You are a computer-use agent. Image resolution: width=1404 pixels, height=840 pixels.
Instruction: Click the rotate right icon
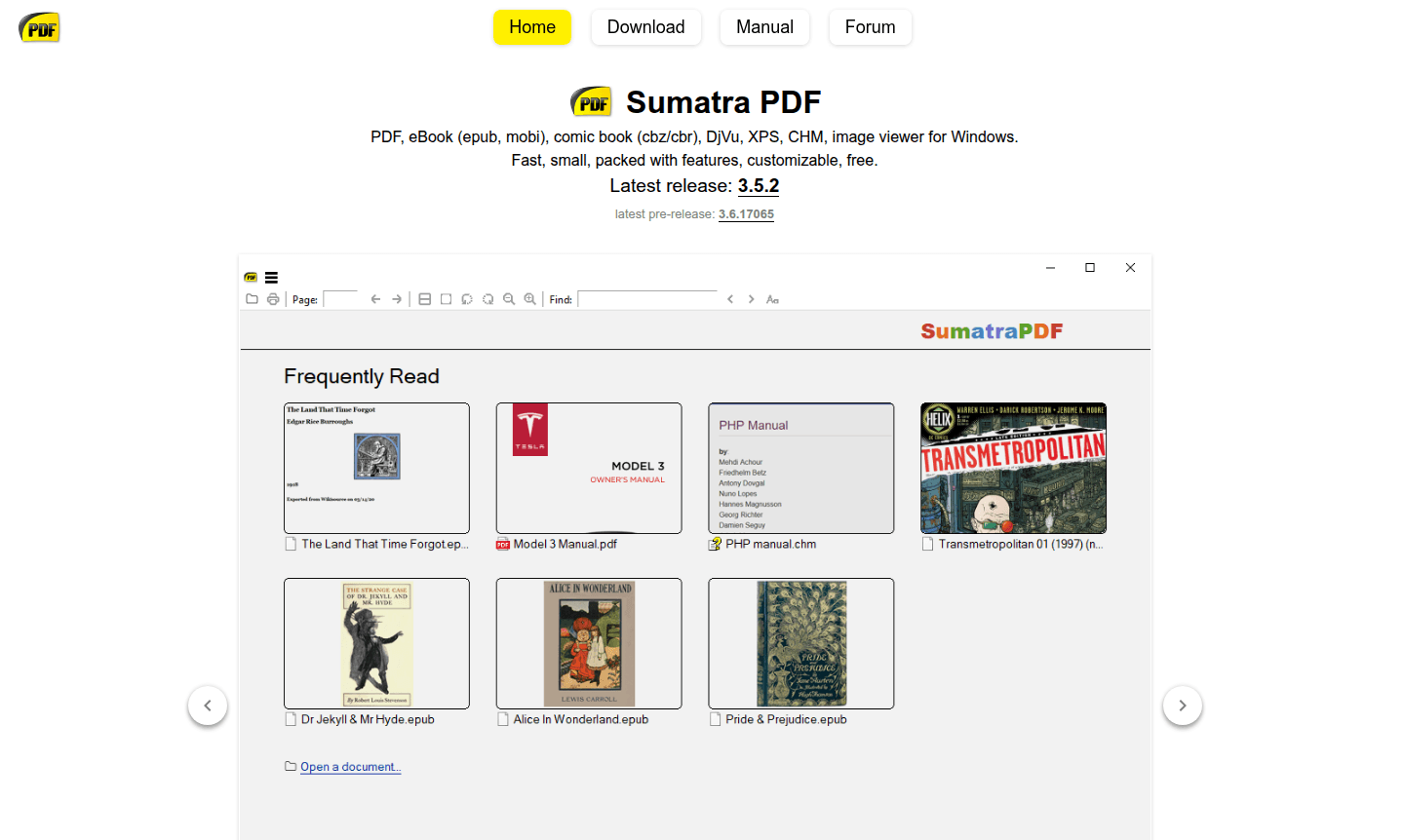click(488, 298)
